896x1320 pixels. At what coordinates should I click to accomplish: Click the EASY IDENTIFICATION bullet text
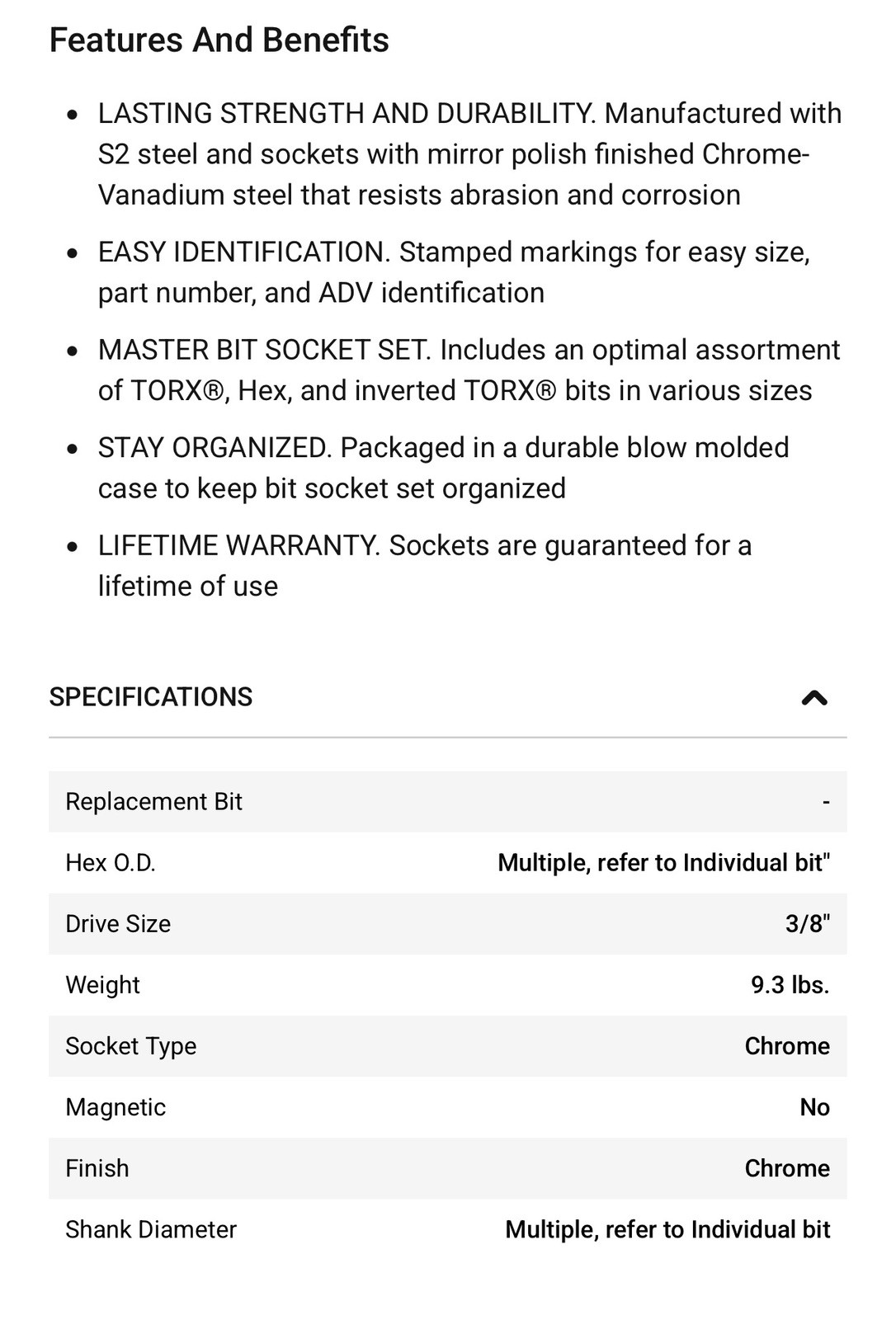pyautogui.click(x=455, y=272)
